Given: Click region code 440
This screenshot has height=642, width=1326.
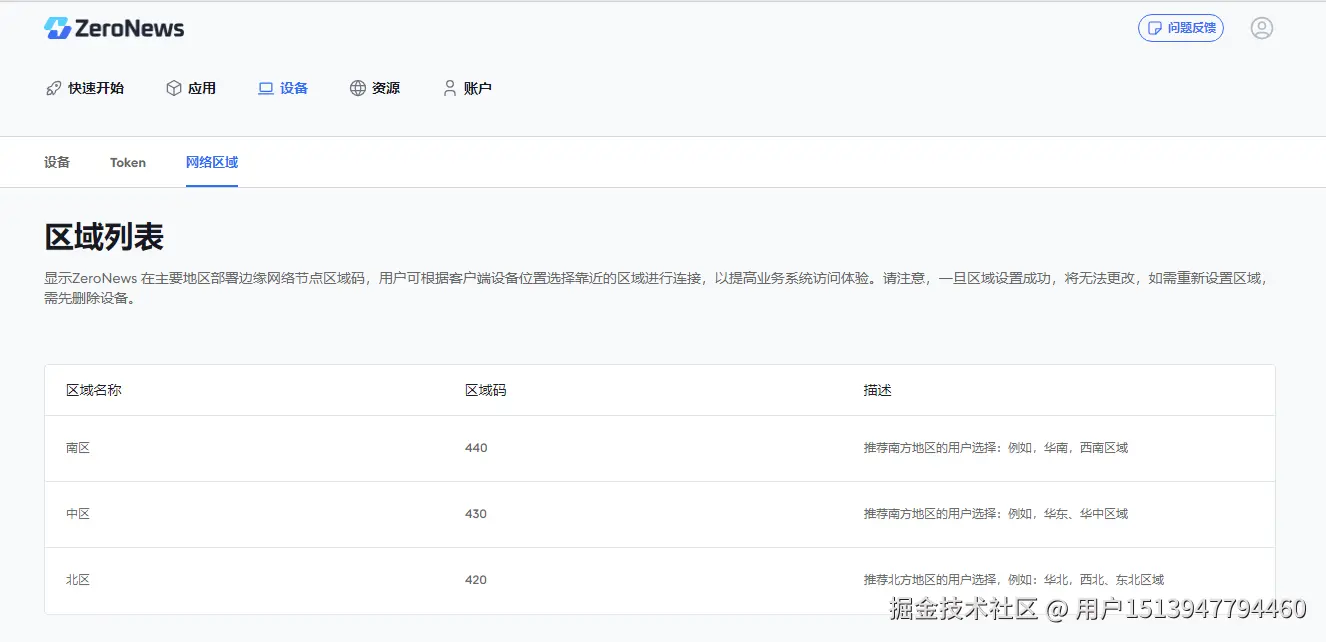Looking at the screenshot, I should 476,448.
